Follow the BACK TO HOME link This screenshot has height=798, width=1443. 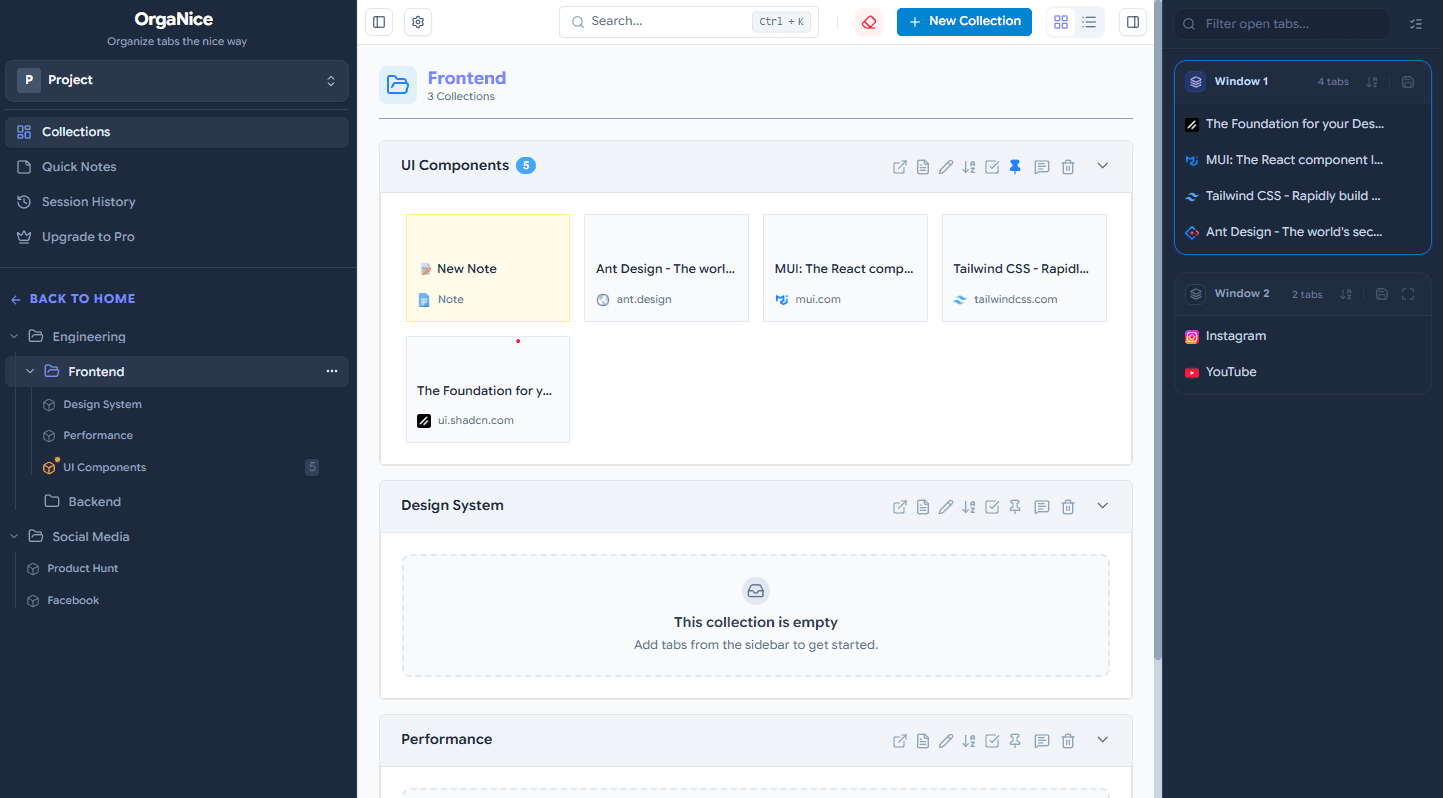click(75, 298)
